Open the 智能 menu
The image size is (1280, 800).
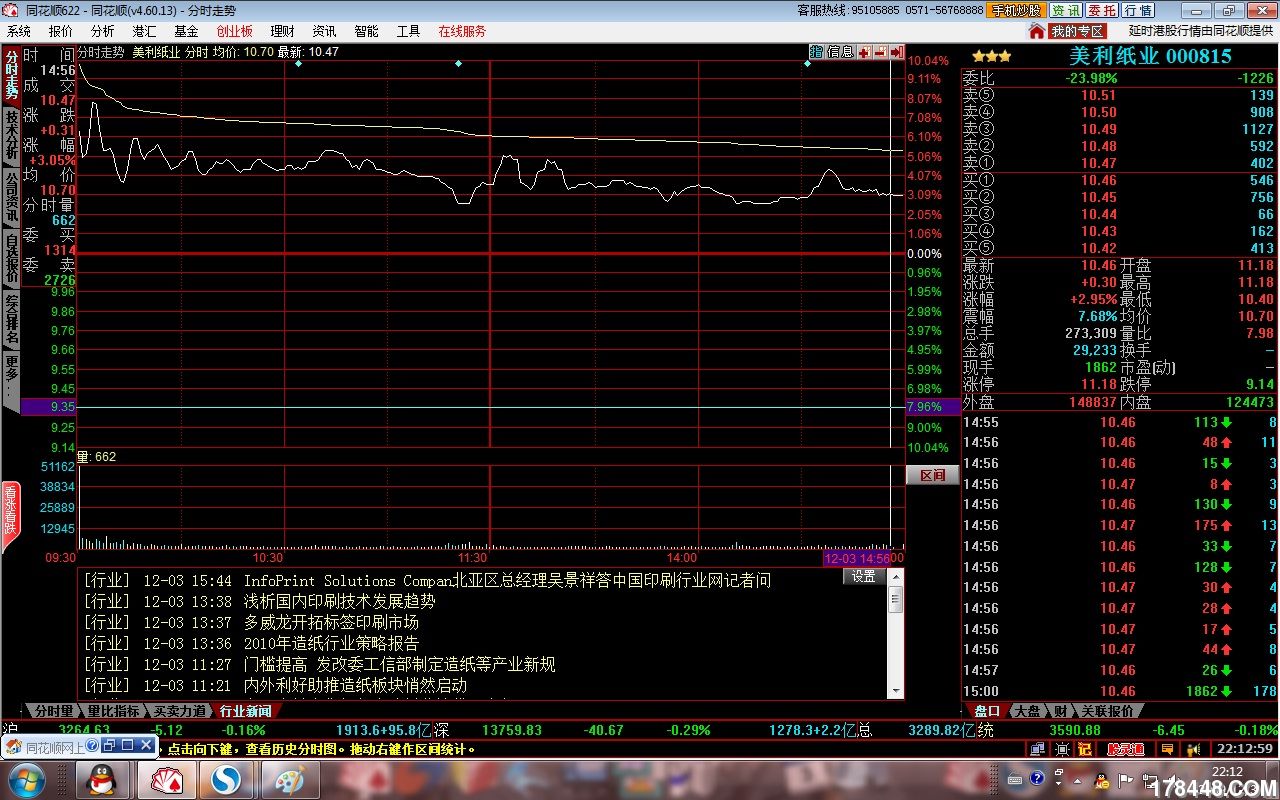[x=366, y=31]
